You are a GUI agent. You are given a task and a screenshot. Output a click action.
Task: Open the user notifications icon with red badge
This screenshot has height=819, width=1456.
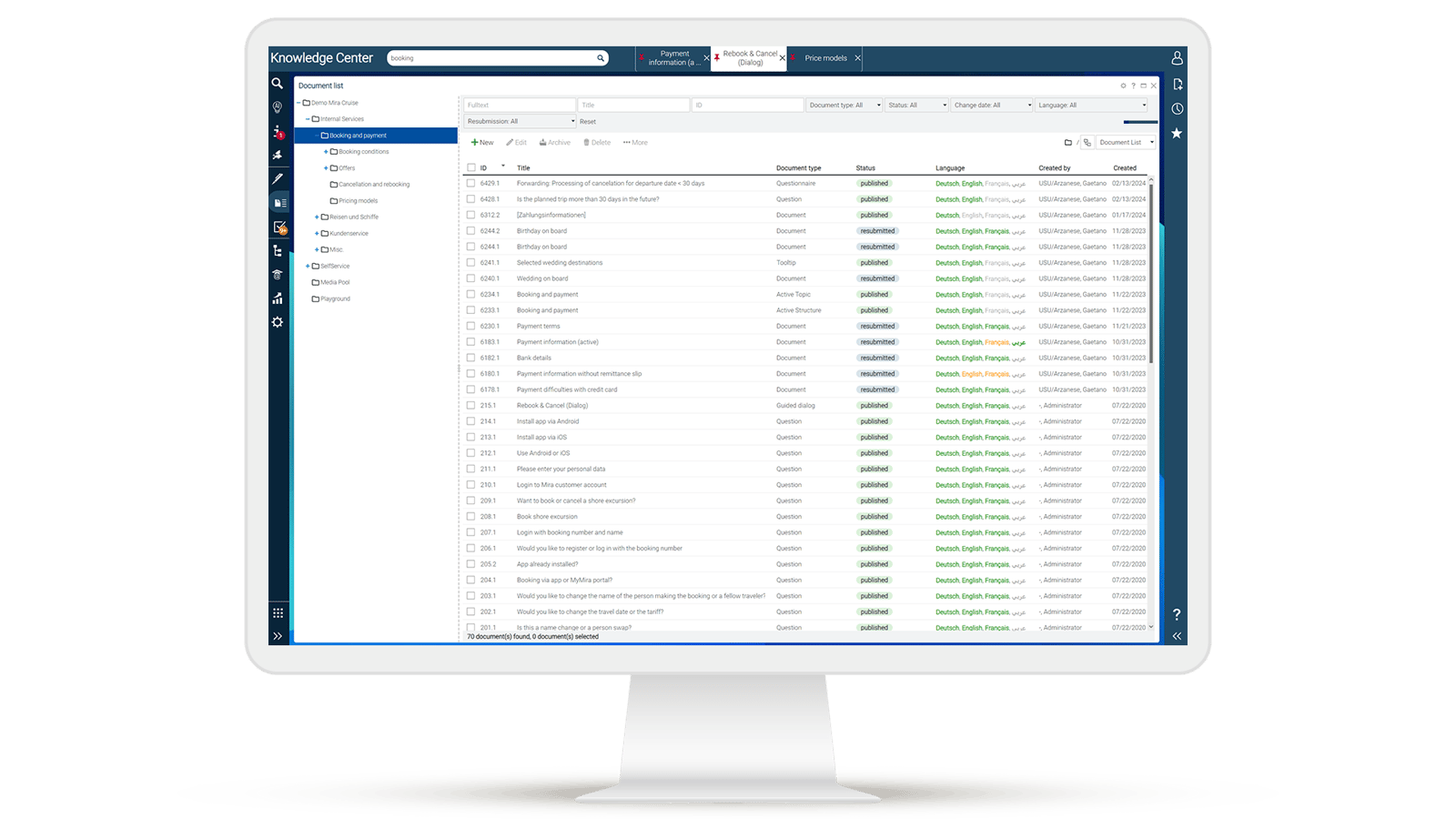pyautogui.click(x=278, y=133)
